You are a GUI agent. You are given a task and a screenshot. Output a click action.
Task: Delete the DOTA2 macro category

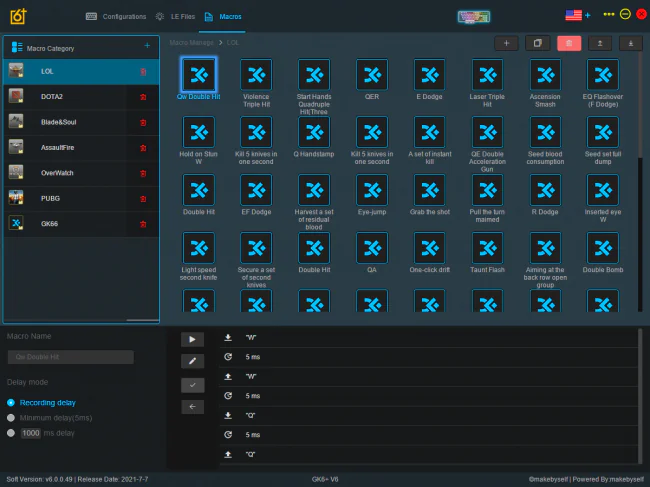tap(143, 97)
